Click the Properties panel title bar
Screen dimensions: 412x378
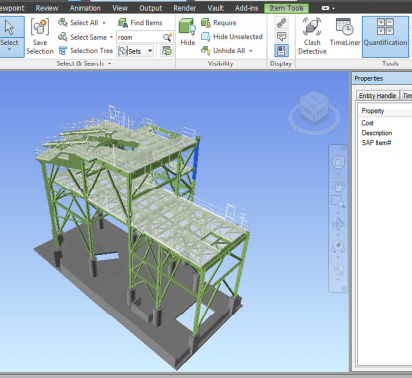click(x=382, y=78)
